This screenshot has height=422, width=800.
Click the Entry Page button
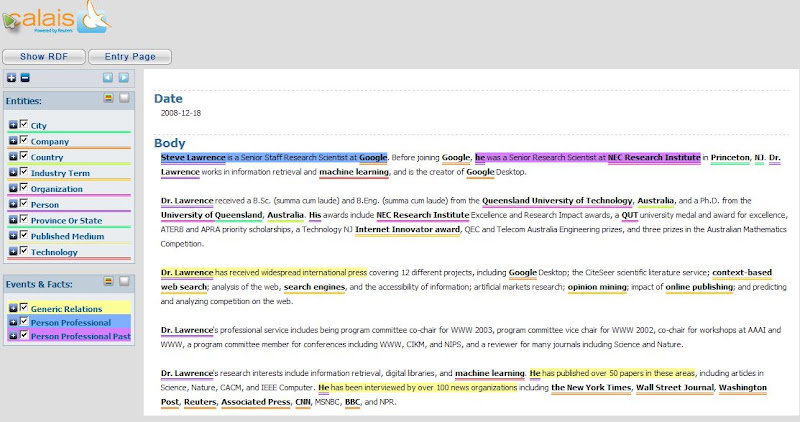pyautogui.click(x=130, y=57)
